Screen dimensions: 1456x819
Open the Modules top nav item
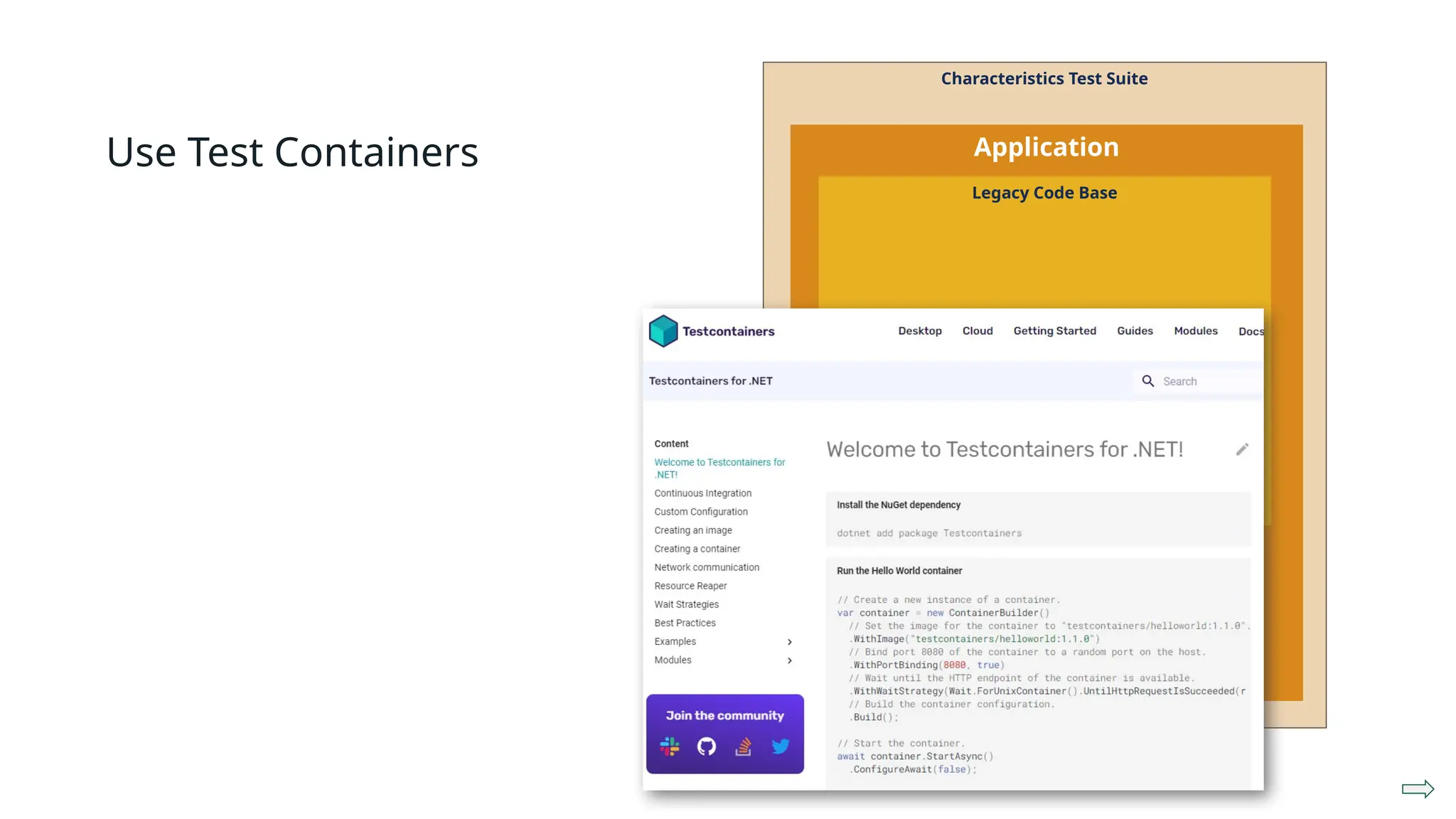click(1196, 331)
